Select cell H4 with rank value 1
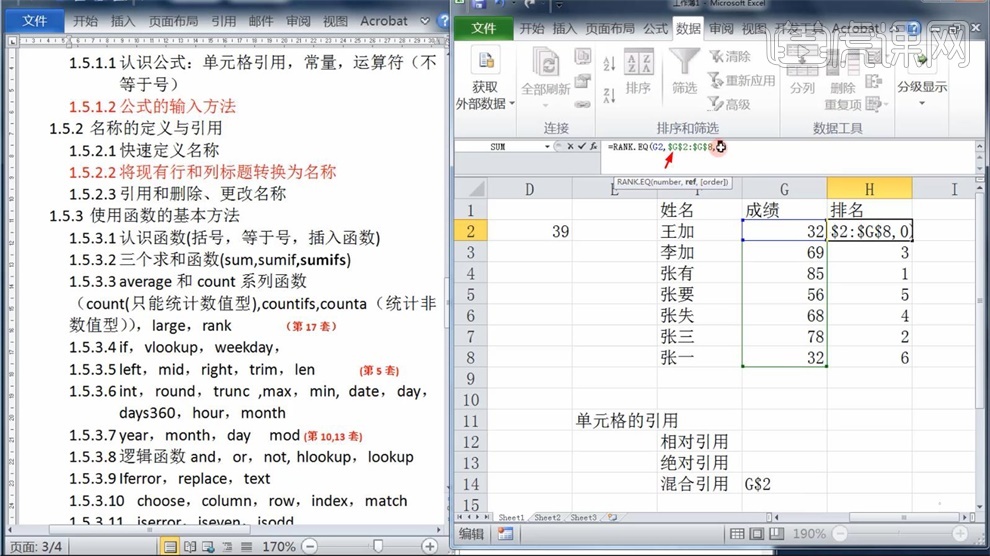Image resolution: width=990 pixels, height=556 pixels. click(869, 273)
